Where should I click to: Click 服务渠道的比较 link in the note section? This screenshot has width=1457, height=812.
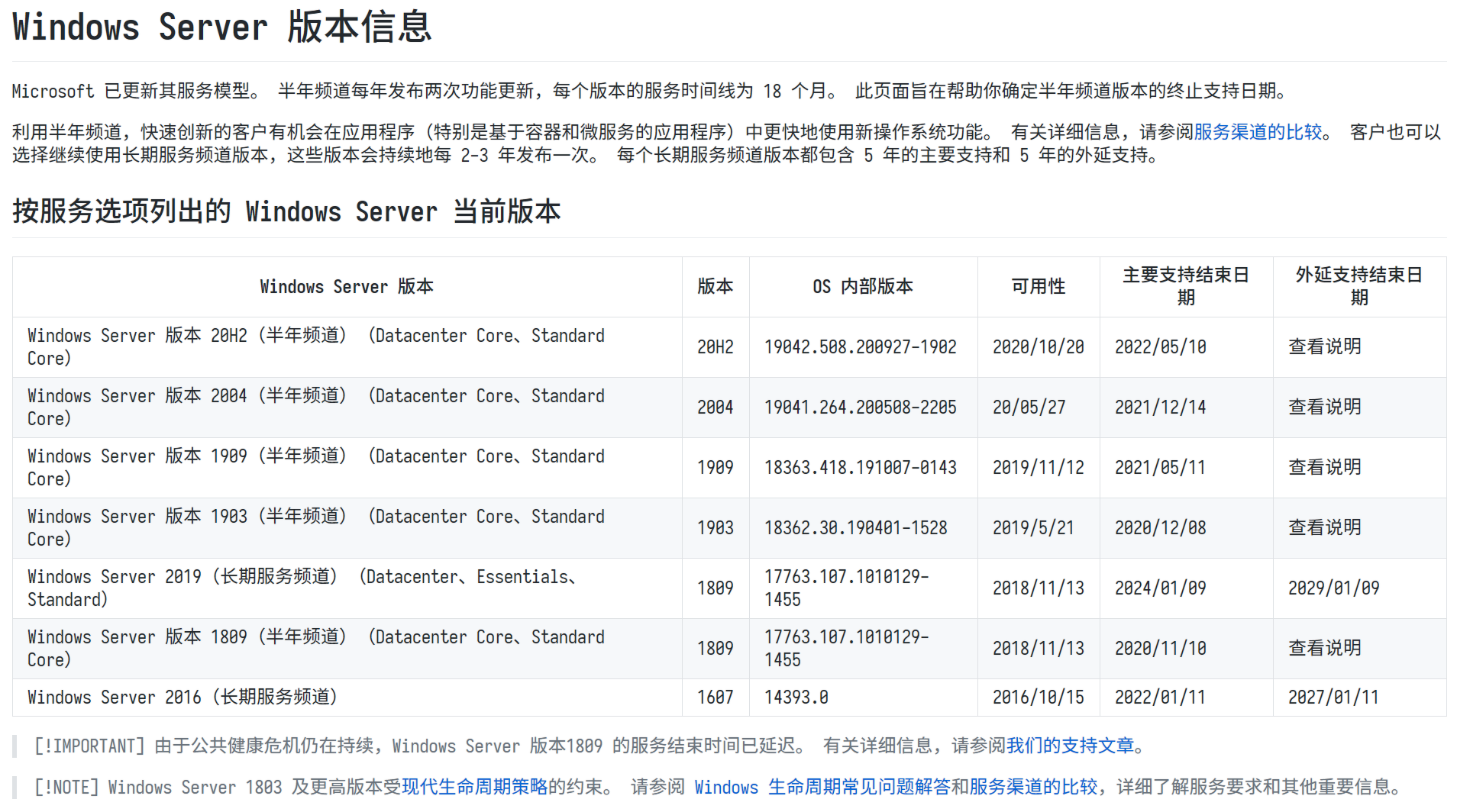(1033, 787)
